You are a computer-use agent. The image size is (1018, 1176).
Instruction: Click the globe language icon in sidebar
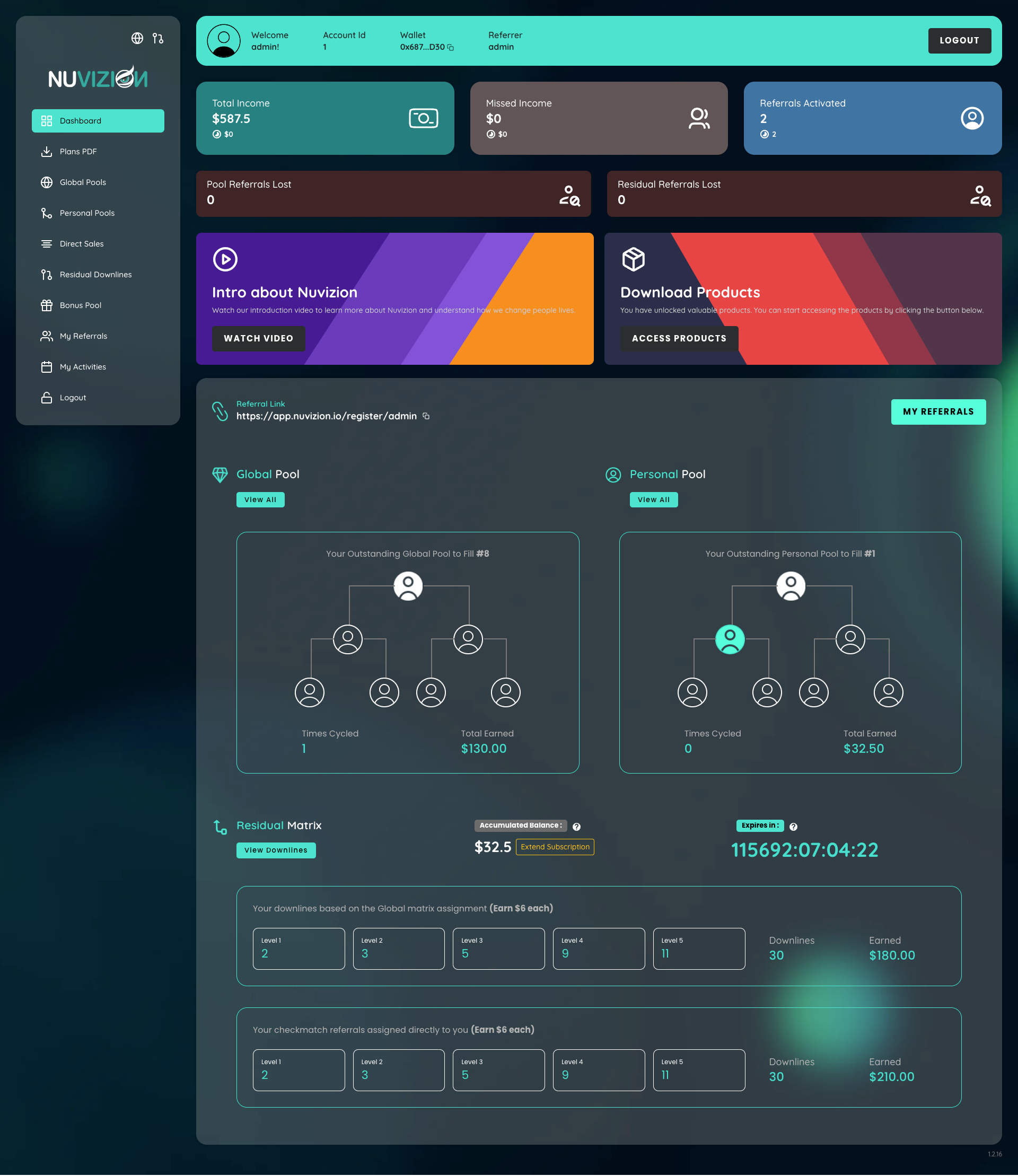coord(137,38)
